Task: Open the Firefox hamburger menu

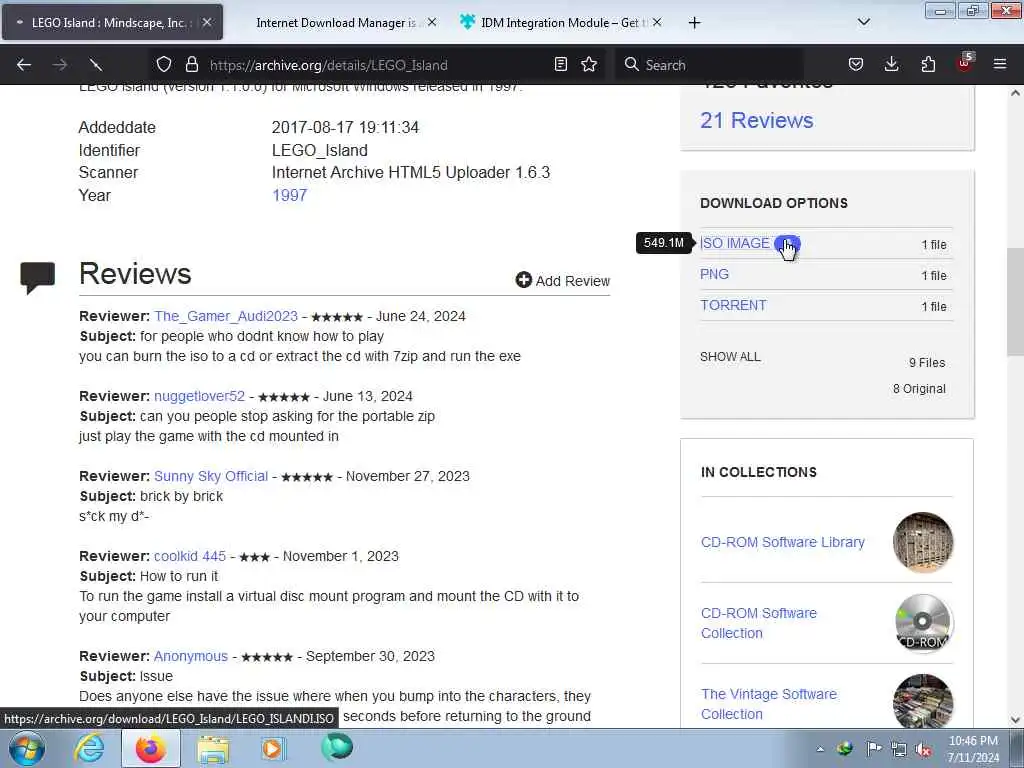Action: tap(1000, 65)
